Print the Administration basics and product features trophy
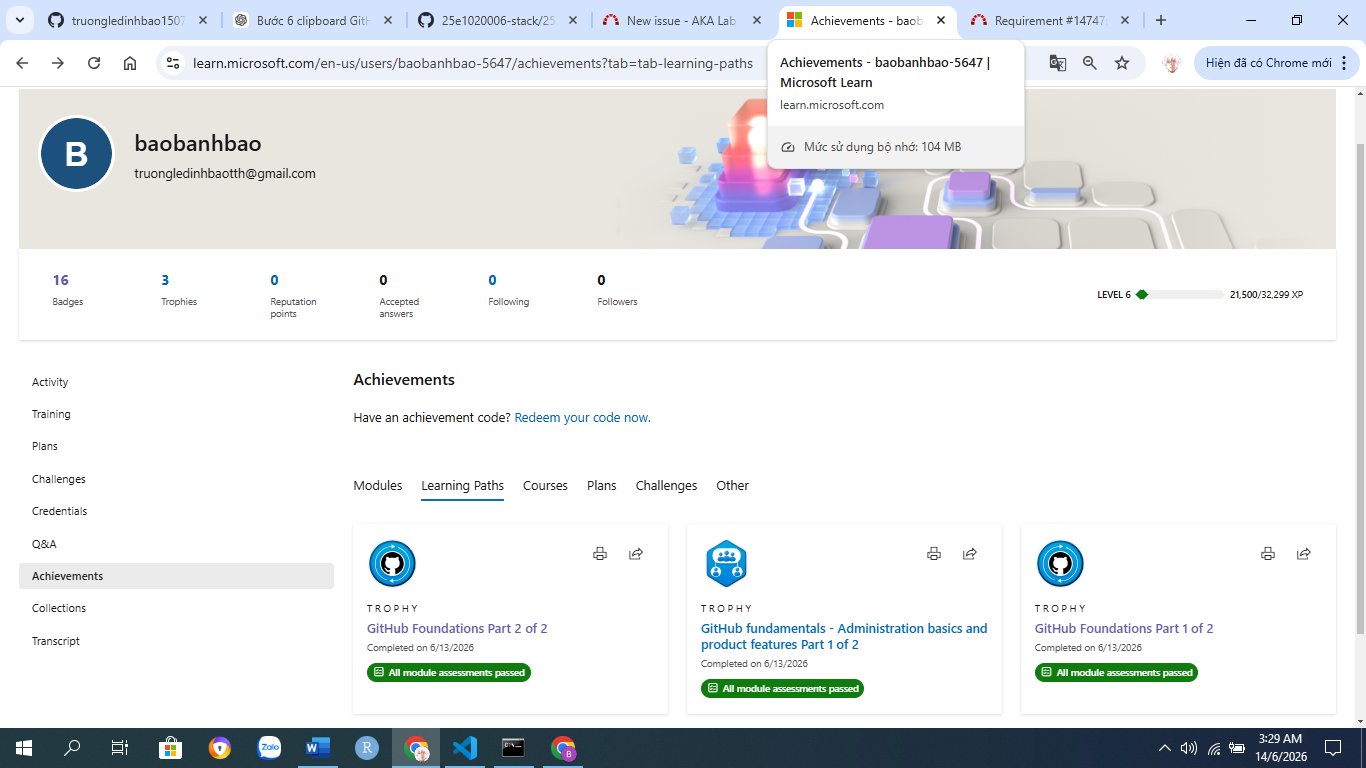 click(x=934, y=553)
